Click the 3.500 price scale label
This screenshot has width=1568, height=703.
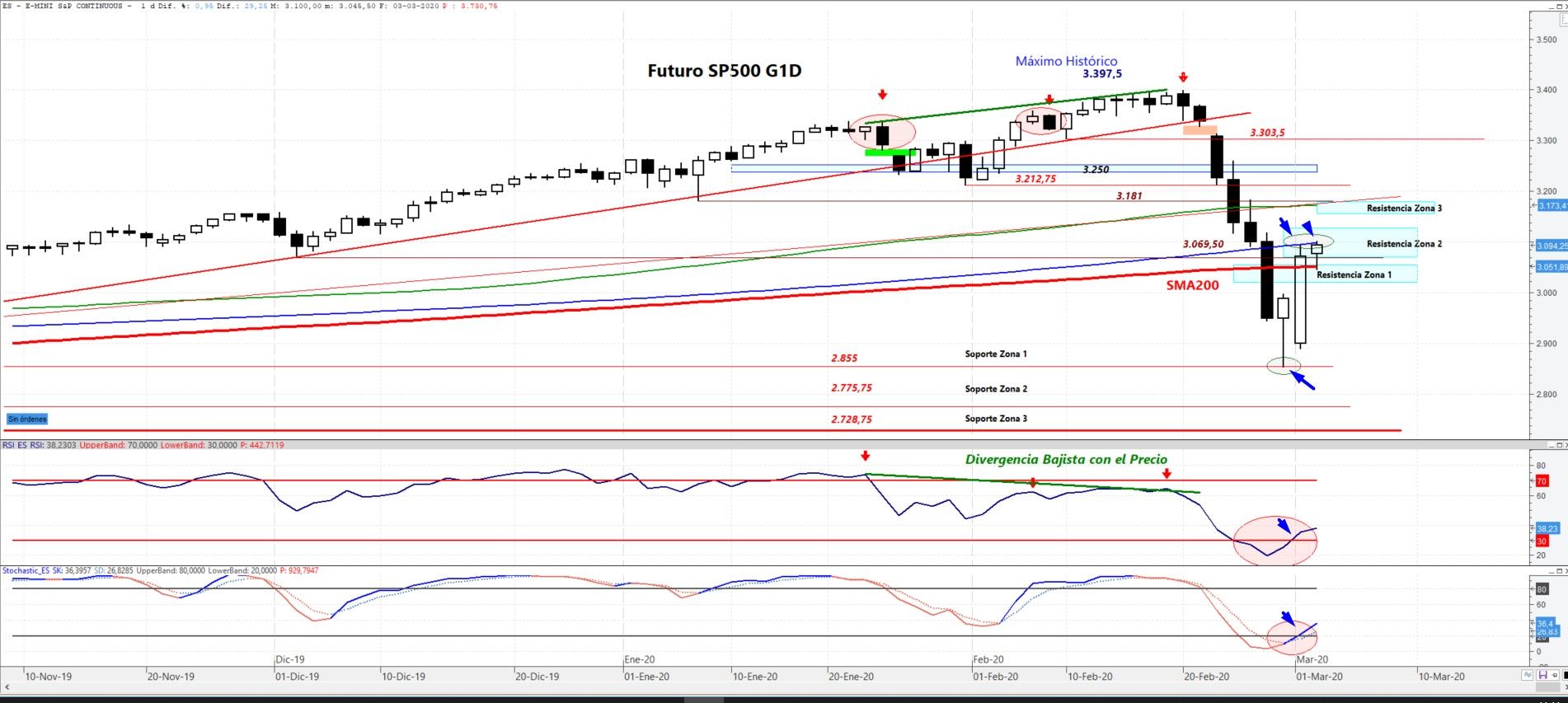(x=1547, y=40)
